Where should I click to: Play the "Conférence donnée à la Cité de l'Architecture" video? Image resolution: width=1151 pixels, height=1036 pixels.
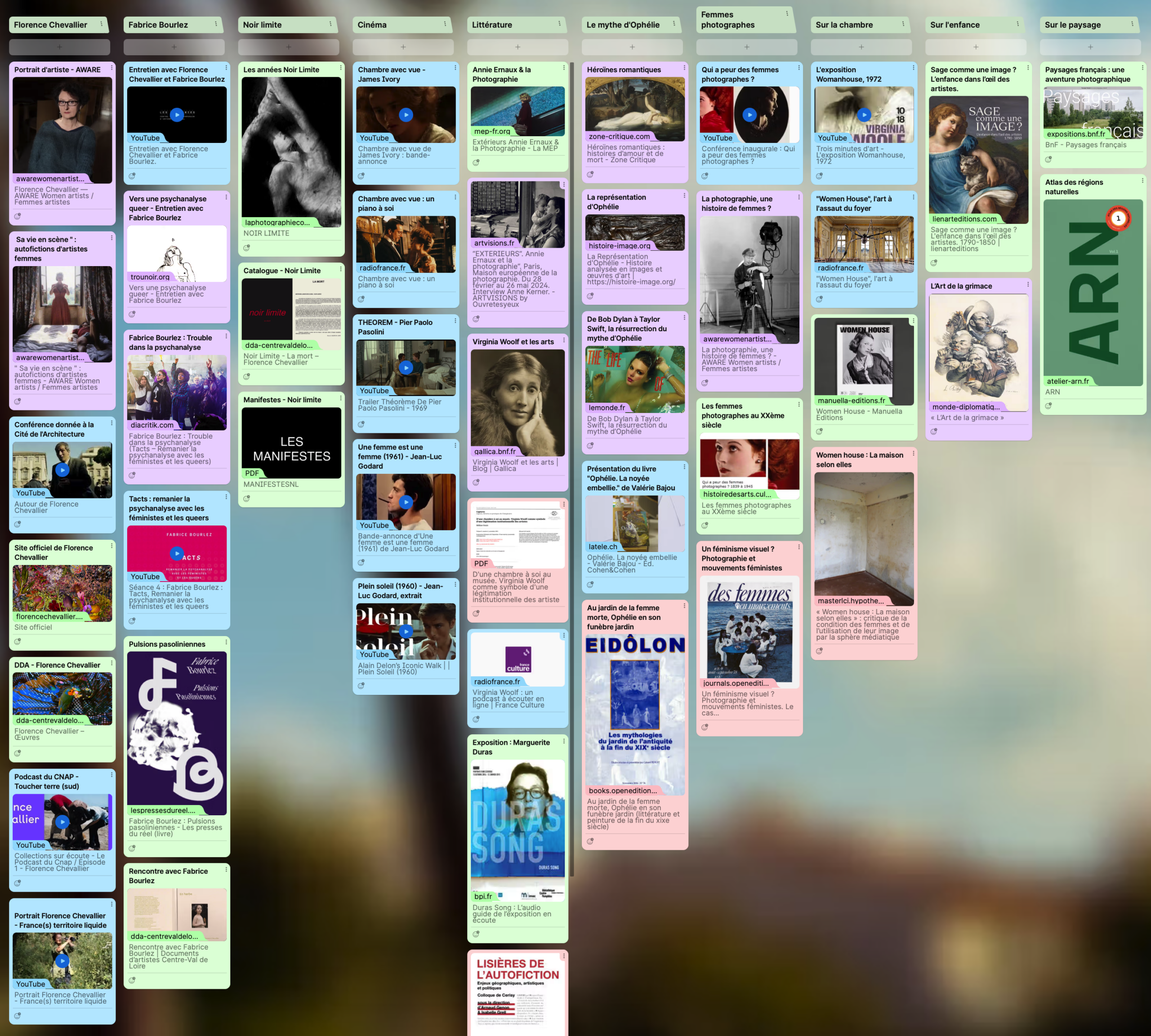62,470
